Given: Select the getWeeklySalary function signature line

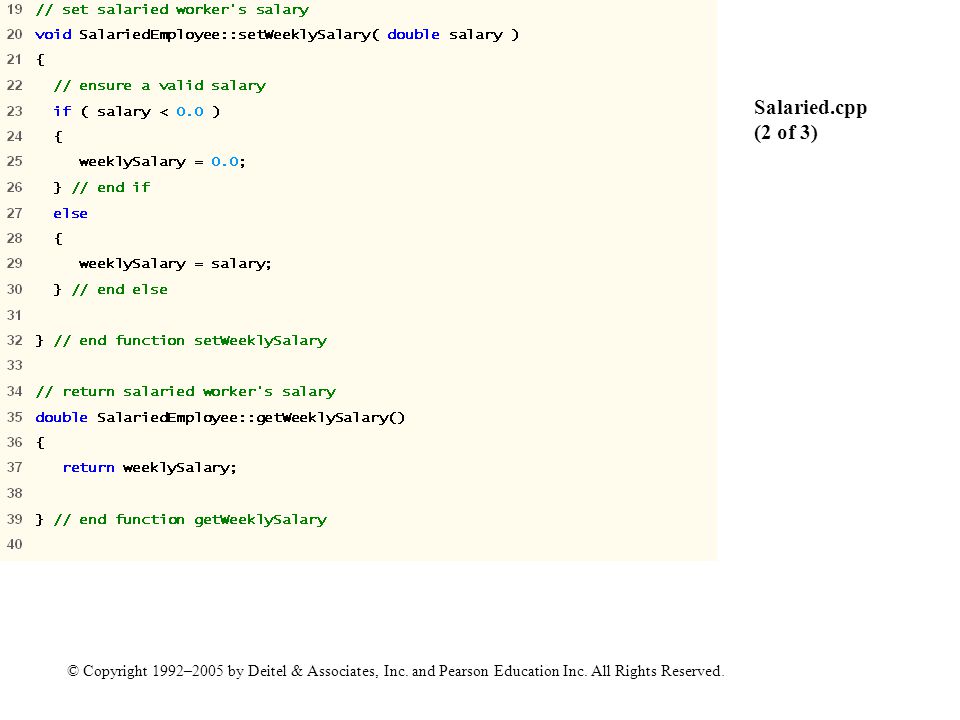Looking at the screenshot, I should pyautogui.click(x=220, y=418).
